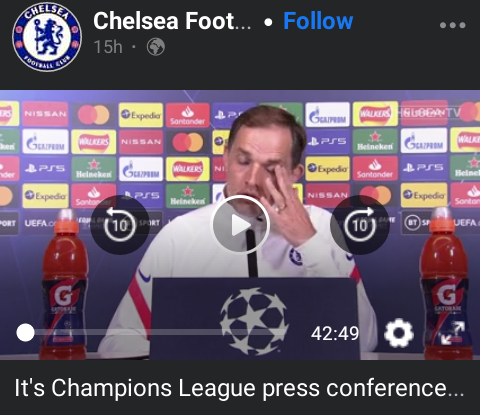Open the Chelsea Foot... page name
The height and width of the screenshot is (415, 480).
[172, 21]
